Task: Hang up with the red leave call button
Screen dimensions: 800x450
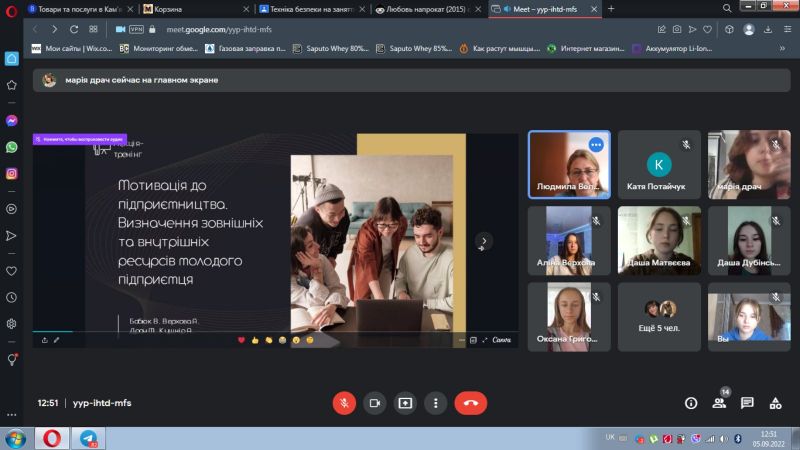Action: tap(470, 403)
